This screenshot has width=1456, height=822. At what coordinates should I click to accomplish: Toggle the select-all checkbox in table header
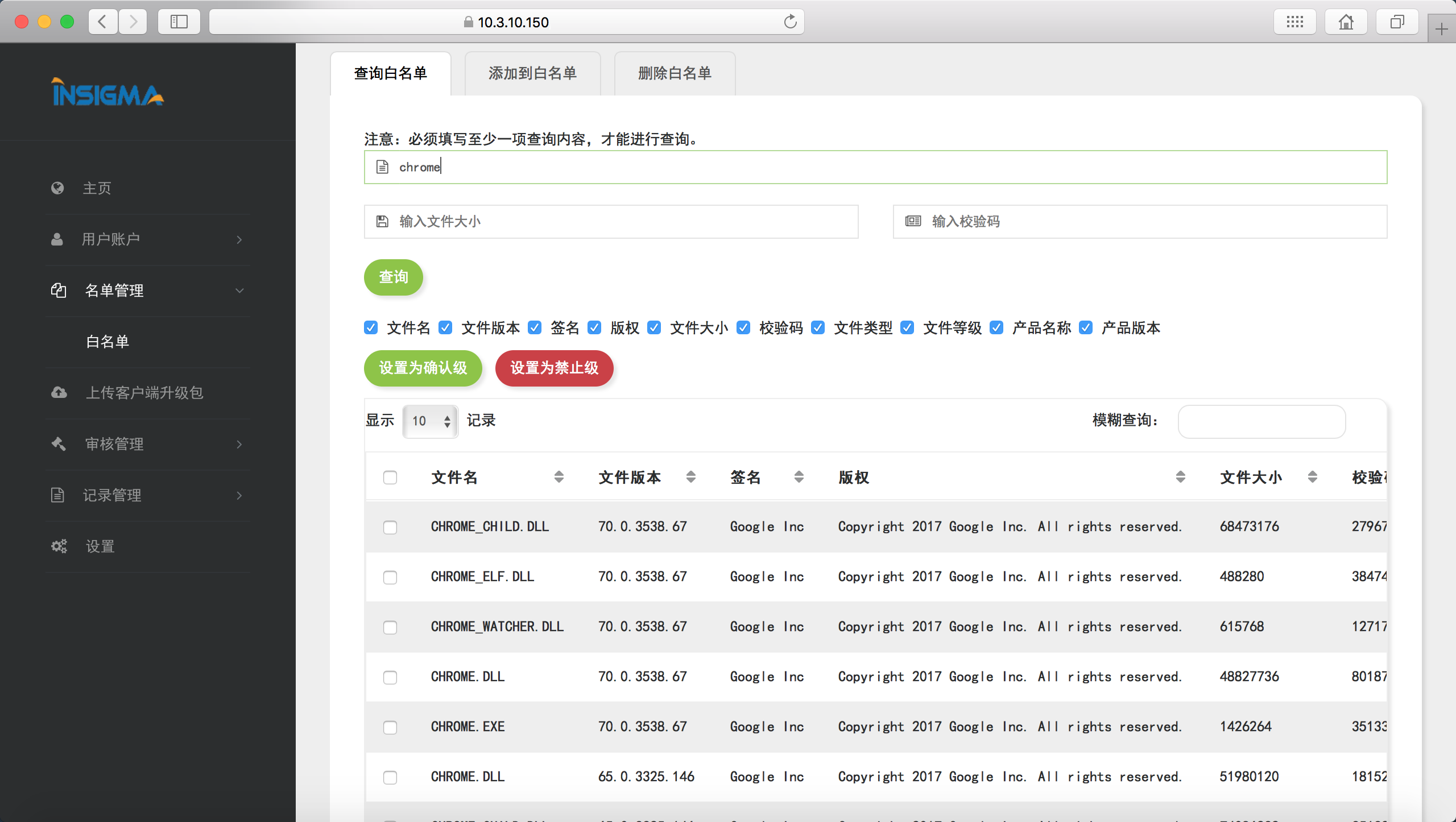tap(390, 478)
